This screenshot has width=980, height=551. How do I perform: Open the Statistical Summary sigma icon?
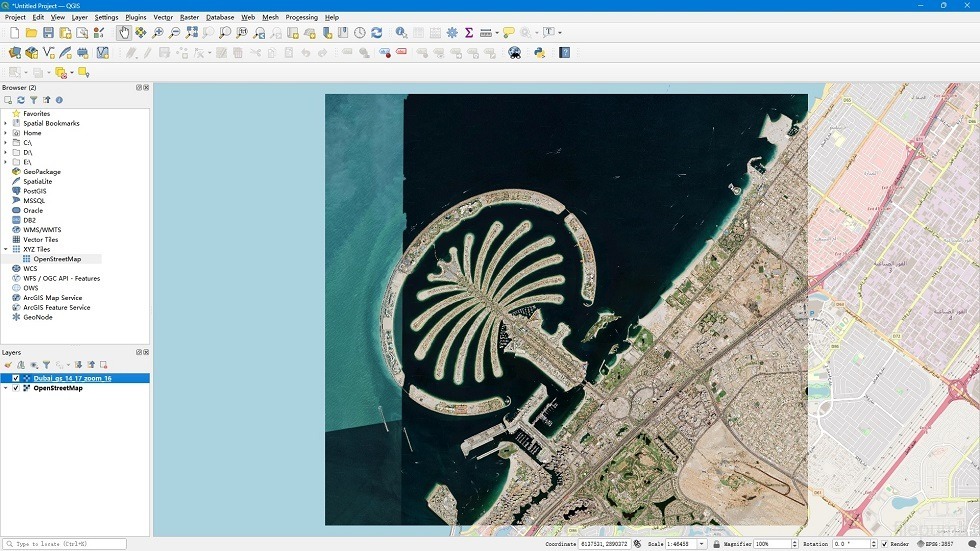(468, 33)
